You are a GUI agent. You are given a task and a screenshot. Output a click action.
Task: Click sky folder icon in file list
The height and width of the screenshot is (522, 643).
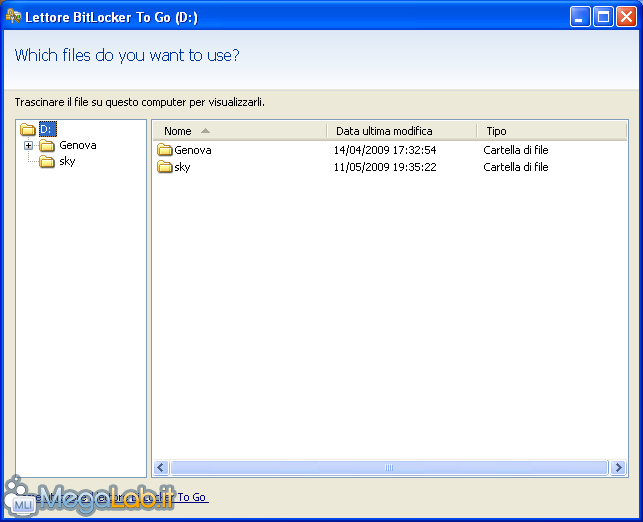tap(164, 166)
